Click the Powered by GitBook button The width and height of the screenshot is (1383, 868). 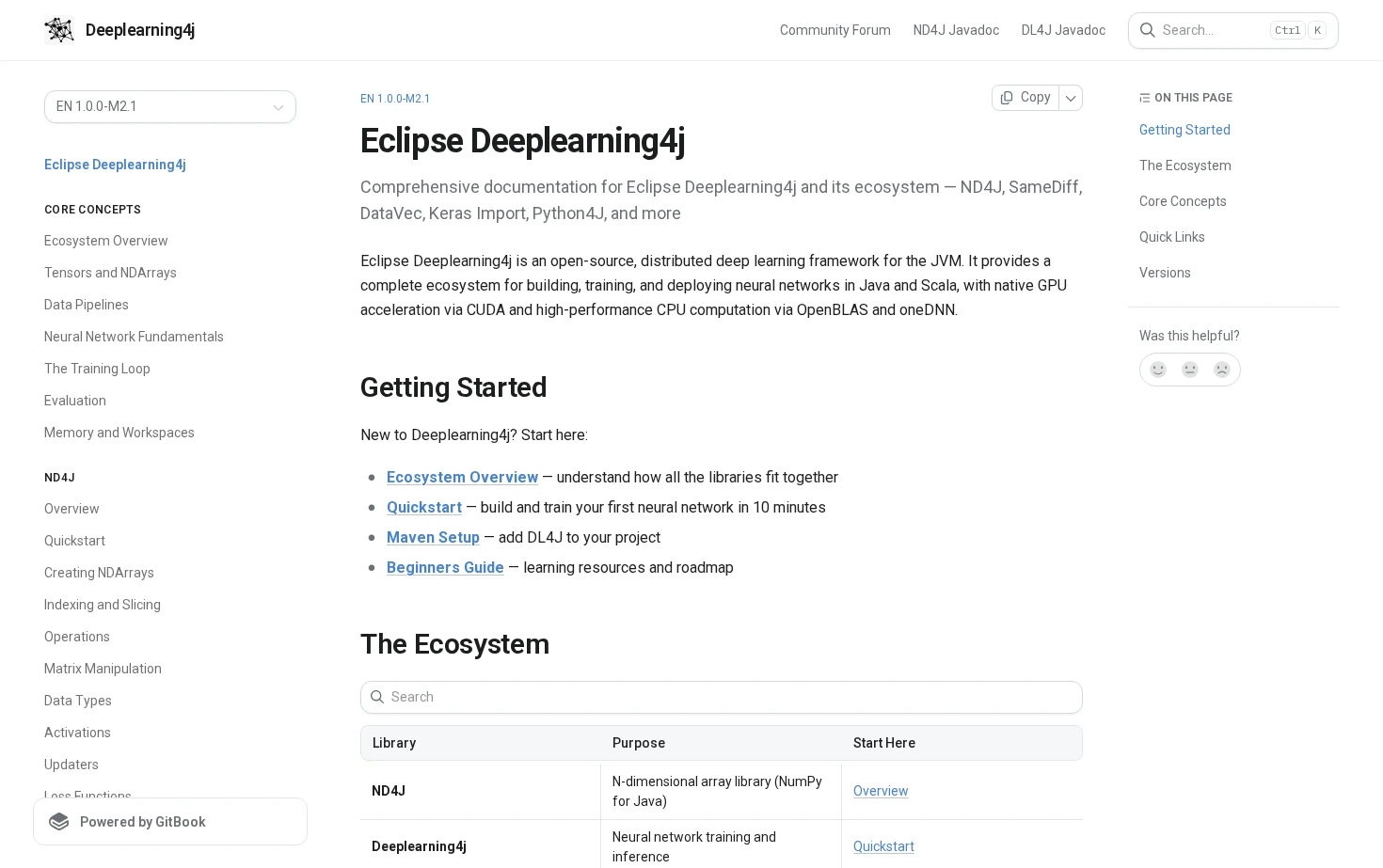[x=170, y=822]
